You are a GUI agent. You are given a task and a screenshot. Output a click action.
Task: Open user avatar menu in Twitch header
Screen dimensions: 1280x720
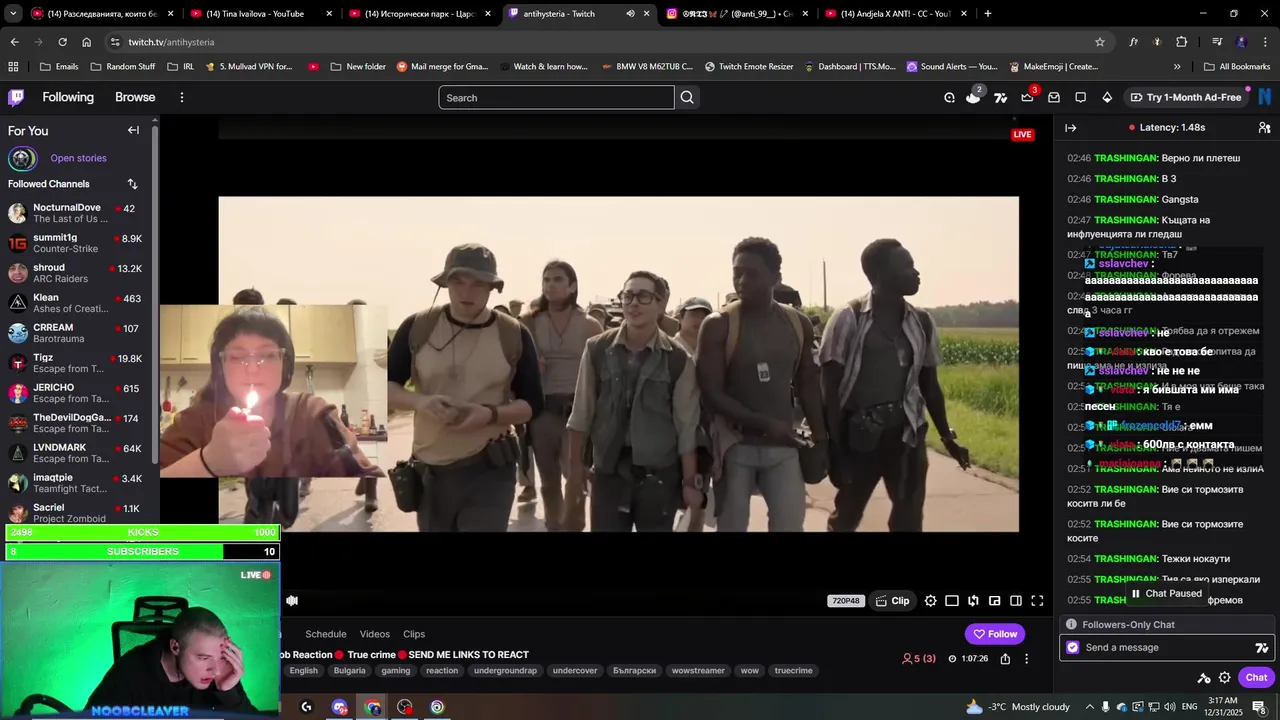click(1265, 97)
